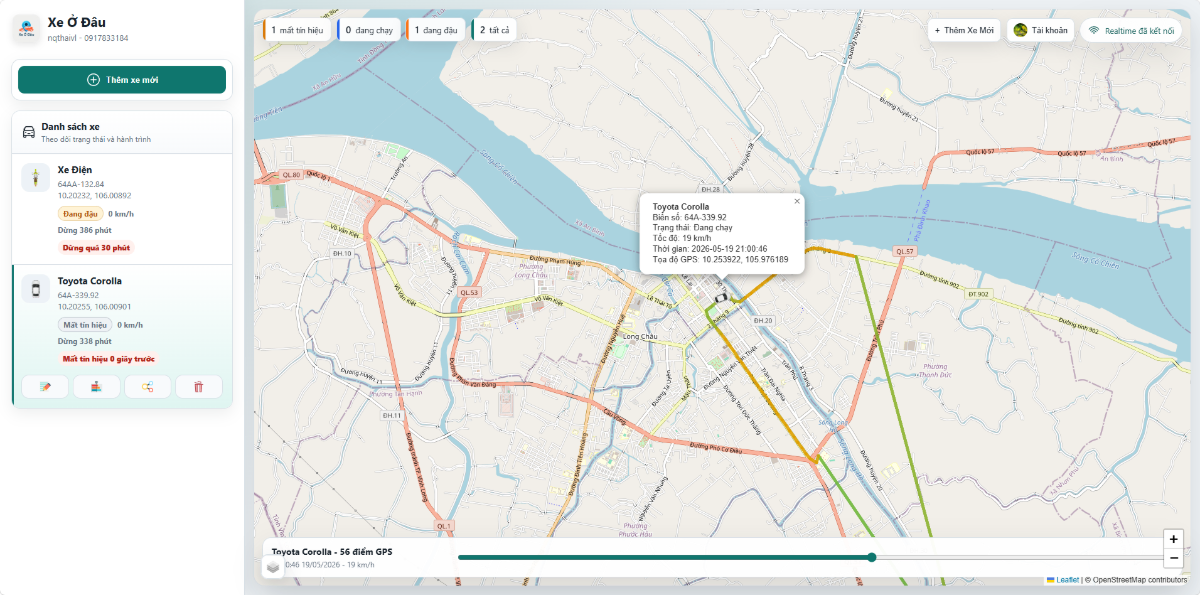Click Realtime đã kết nối status

click(1131, 30)
